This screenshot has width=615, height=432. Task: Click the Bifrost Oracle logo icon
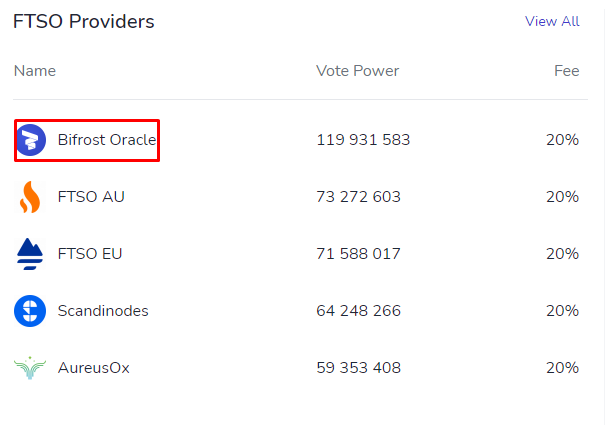tap(31, 140)
